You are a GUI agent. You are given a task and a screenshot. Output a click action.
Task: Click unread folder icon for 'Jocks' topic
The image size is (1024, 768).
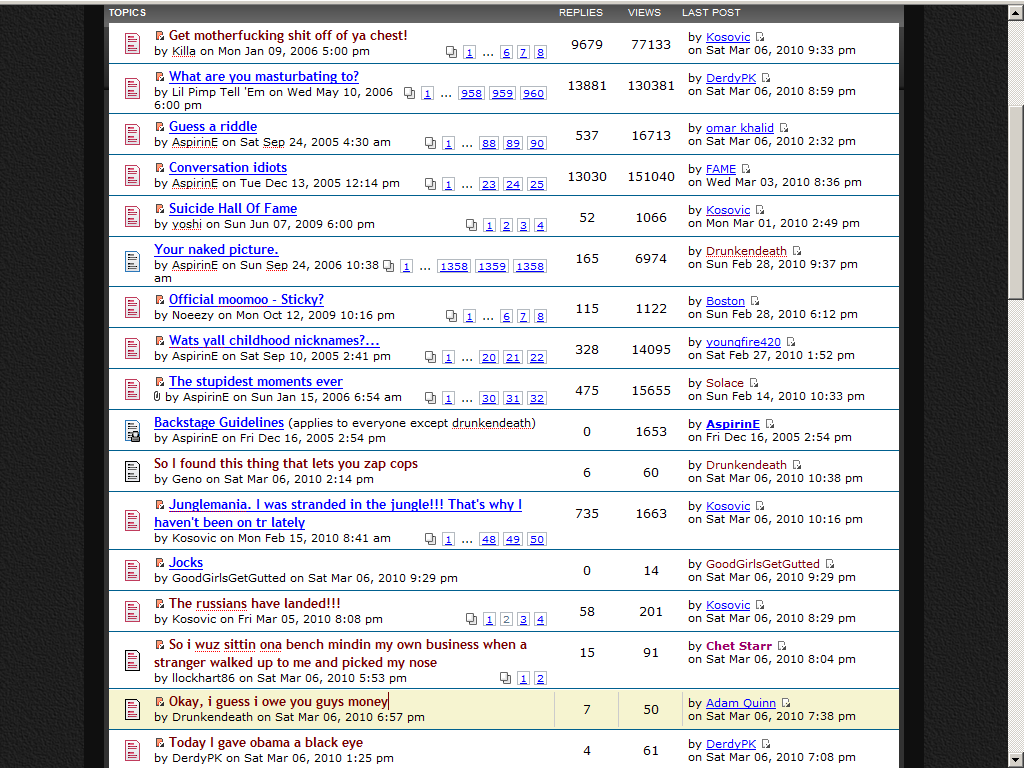132,571
